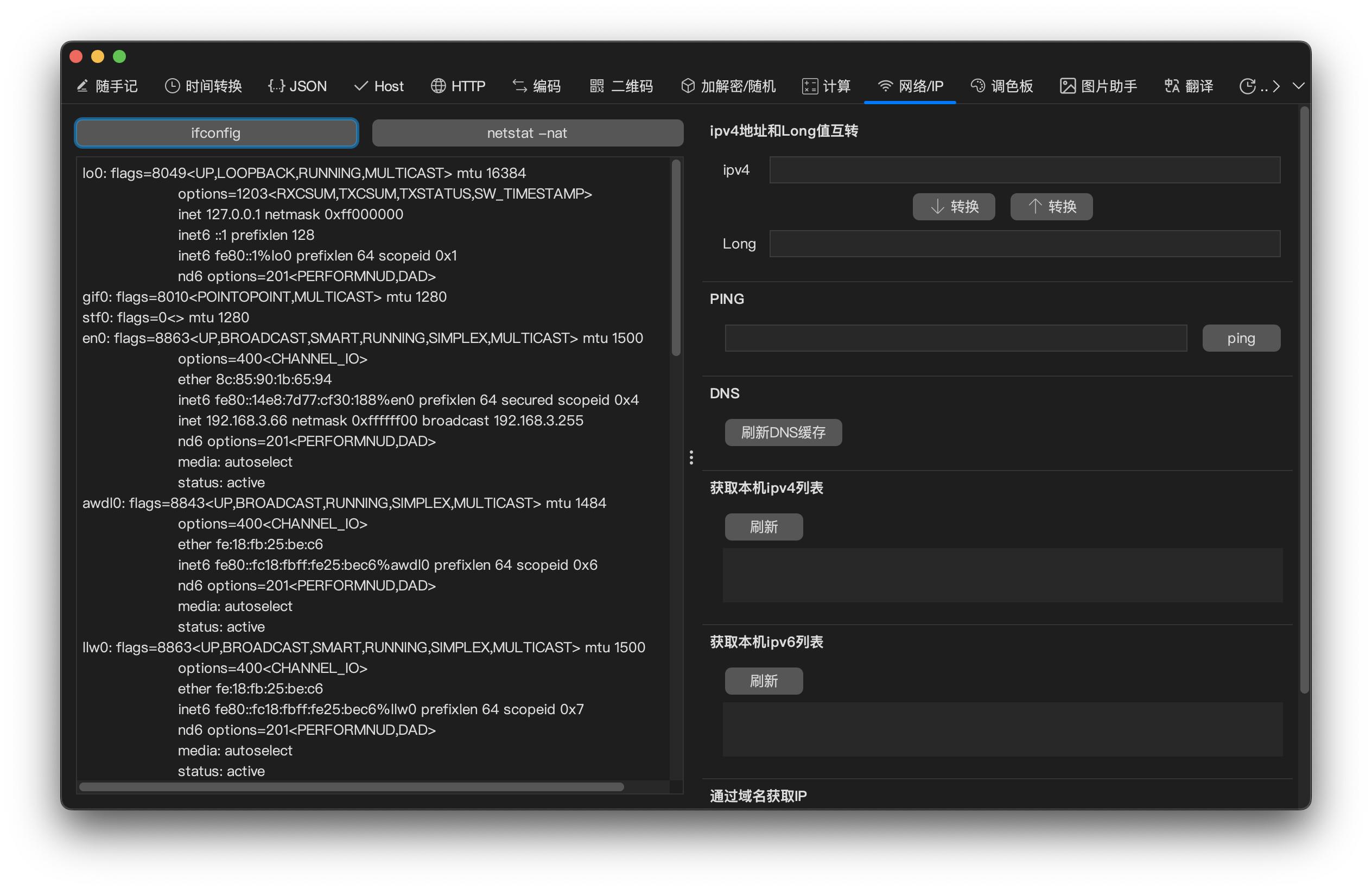Open the 调色板 color palette tool

[x=1001, y=85]
